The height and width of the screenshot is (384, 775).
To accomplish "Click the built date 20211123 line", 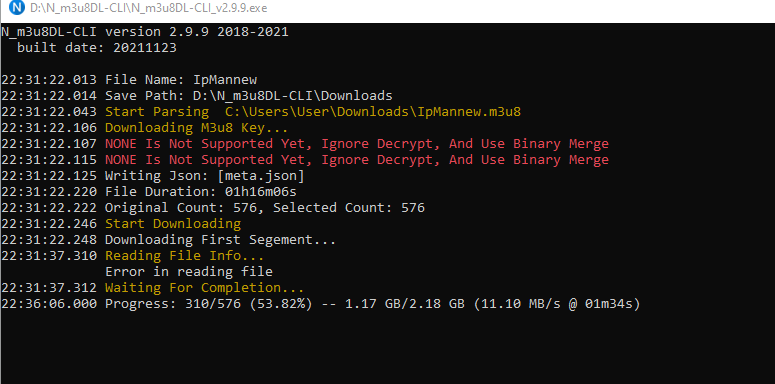I will 97,48.
